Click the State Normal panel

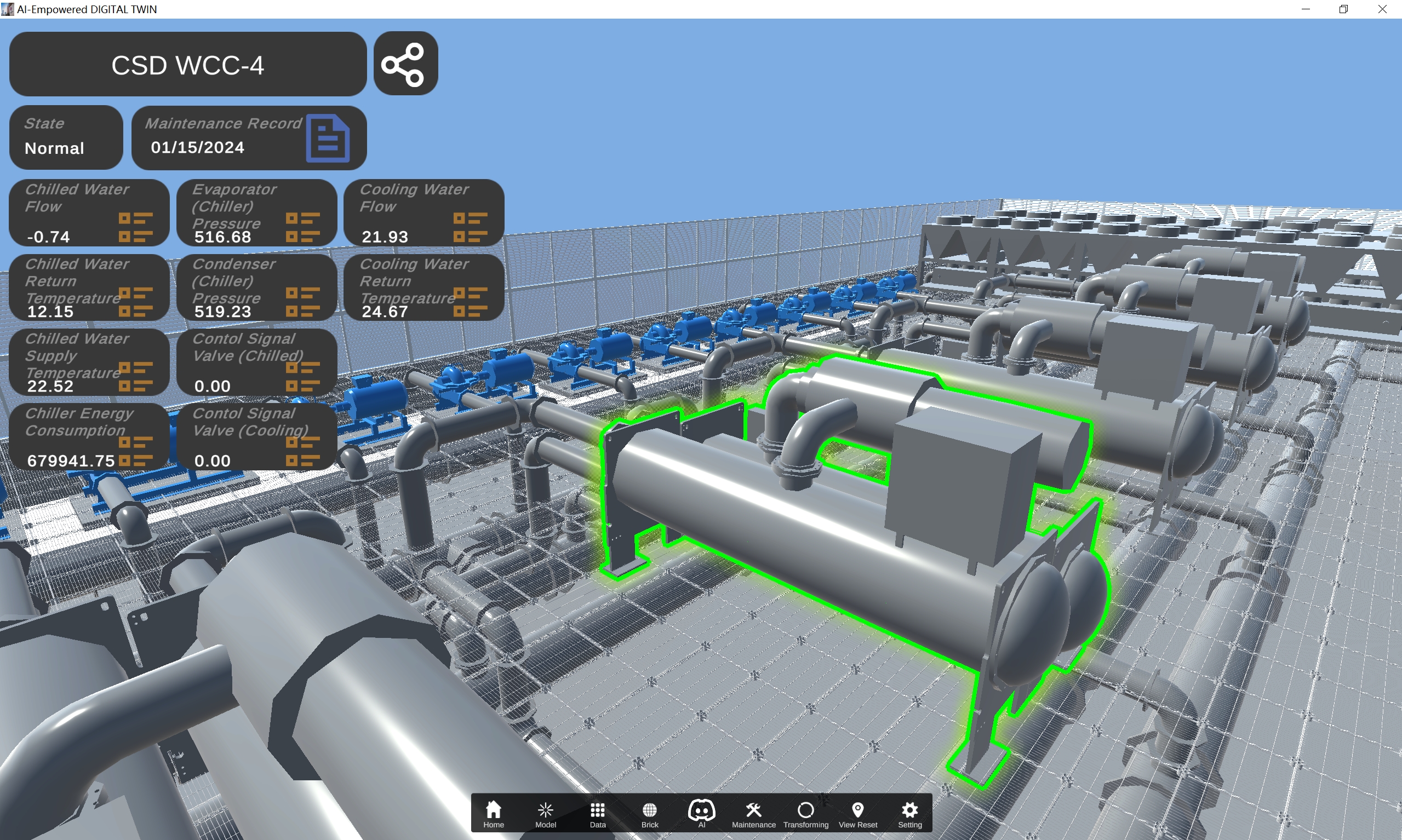[66, 137]
